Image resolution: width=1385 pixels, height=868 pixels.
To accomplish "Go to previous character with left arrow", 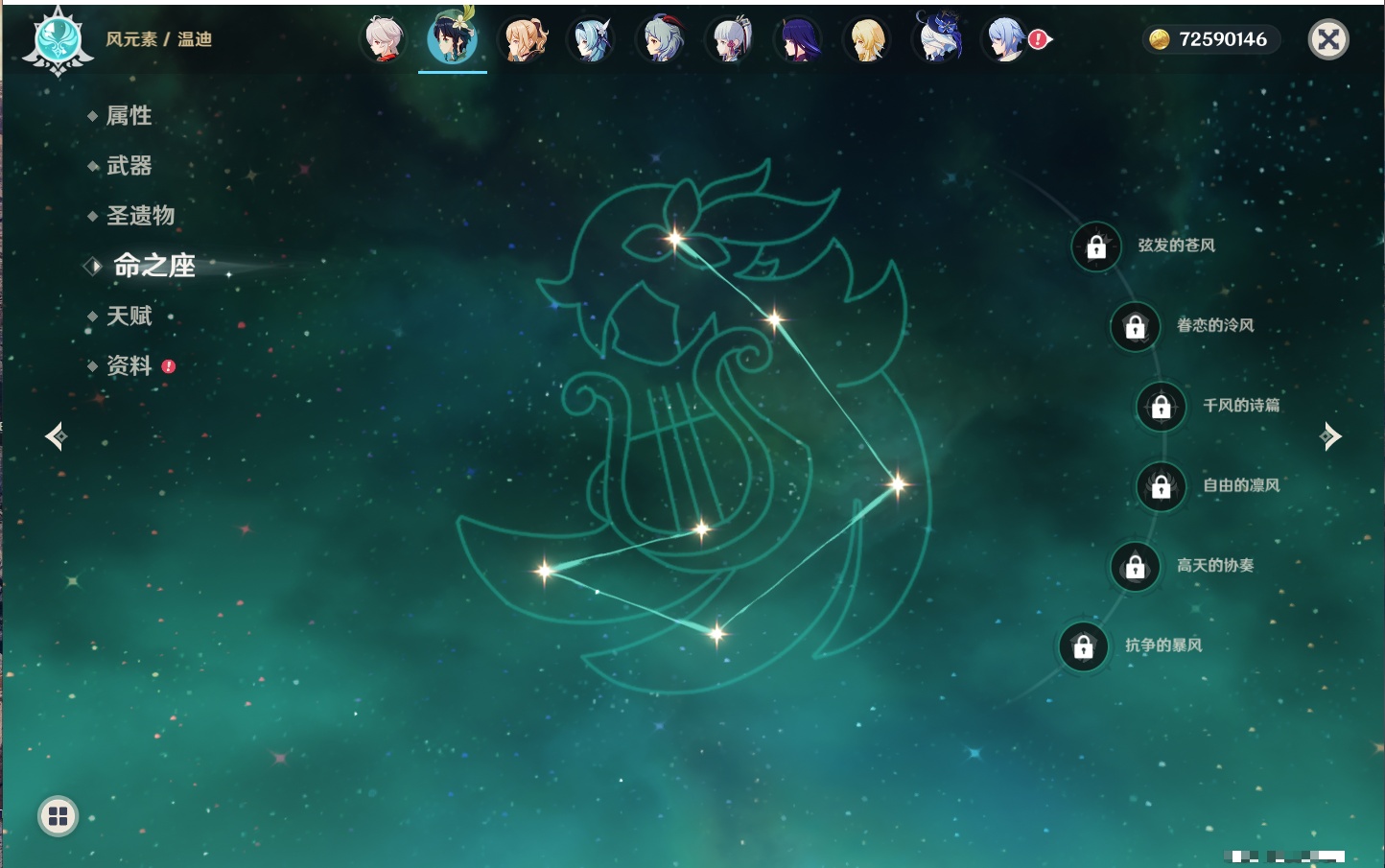I will click(x=56, y=436).
